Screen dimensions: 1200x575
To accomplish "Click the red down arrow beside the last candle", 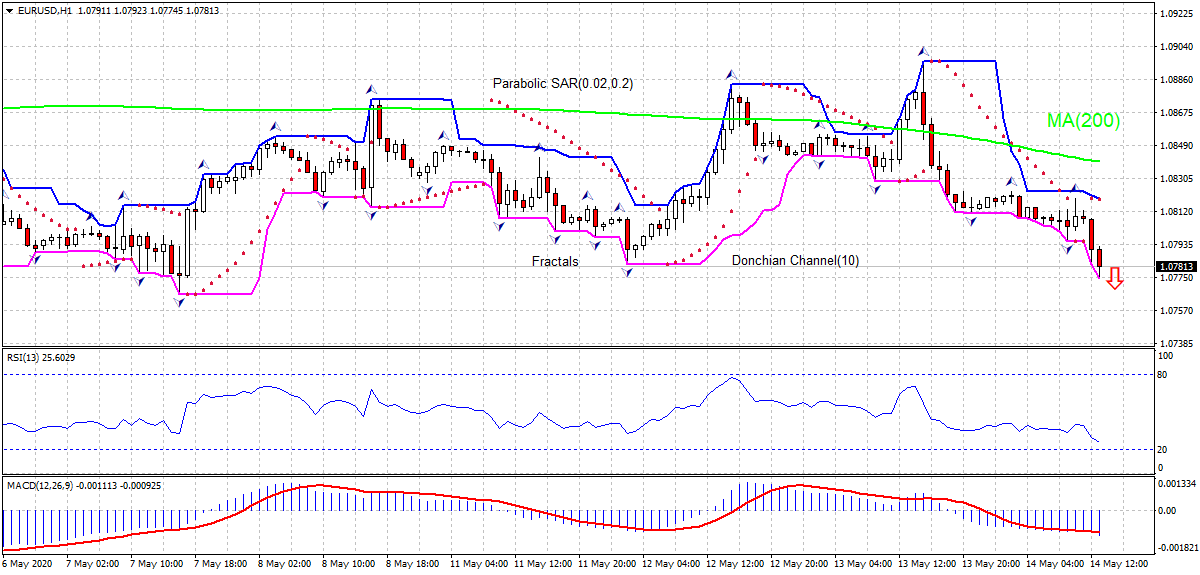I will (1114, 278).
